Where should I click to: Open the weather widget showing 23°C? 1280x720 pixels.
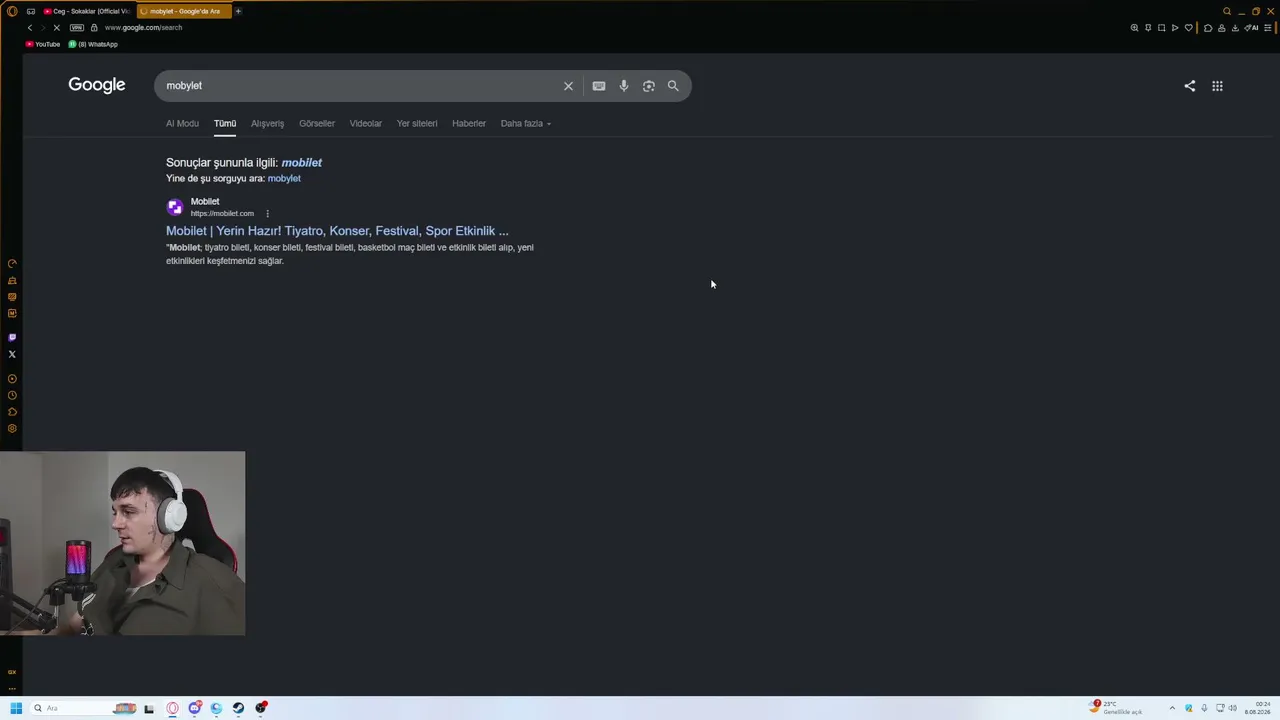(1115, 708)
